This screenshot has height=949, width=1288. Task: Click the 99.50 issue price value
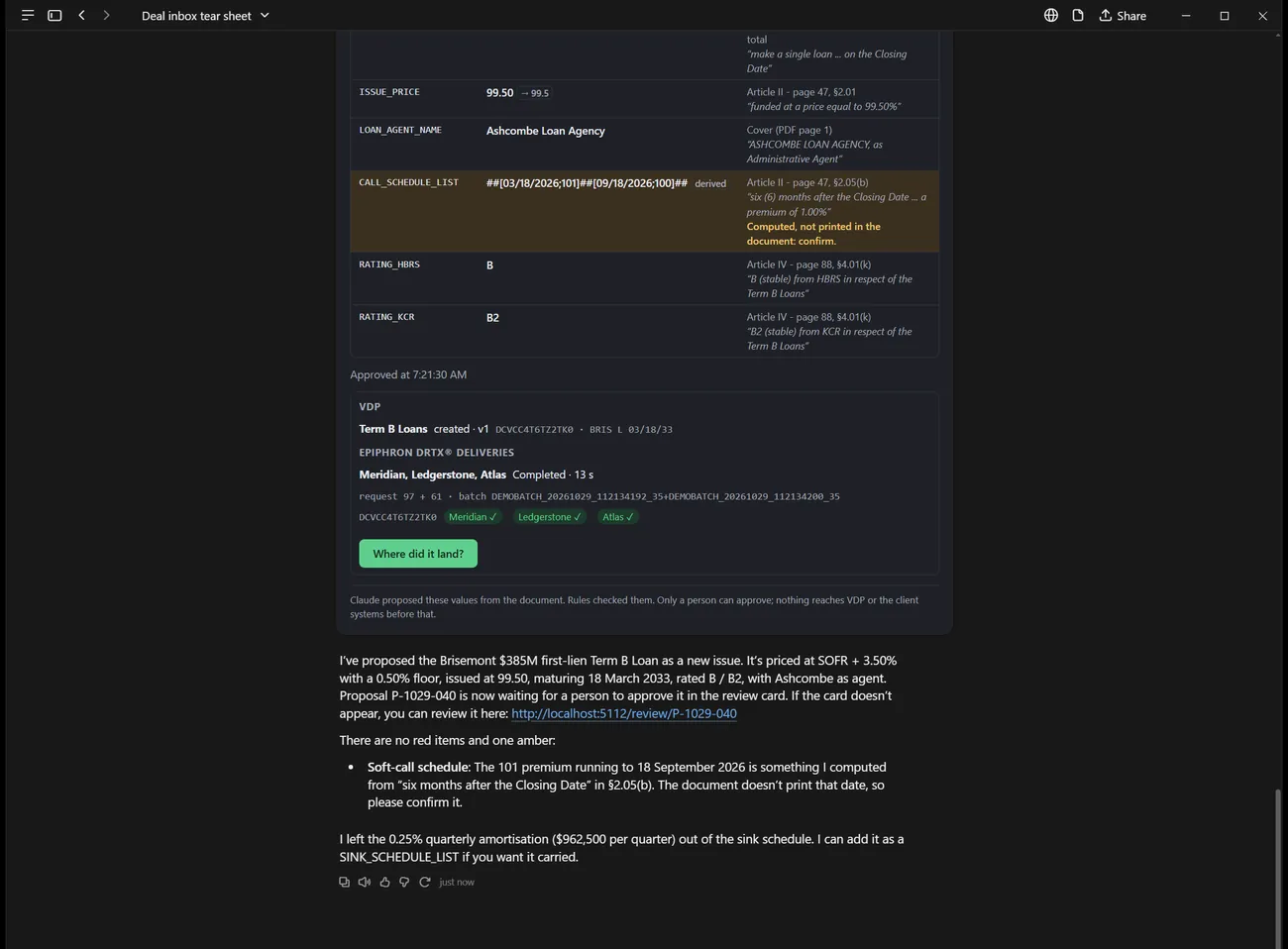click(x=499, y=93)
